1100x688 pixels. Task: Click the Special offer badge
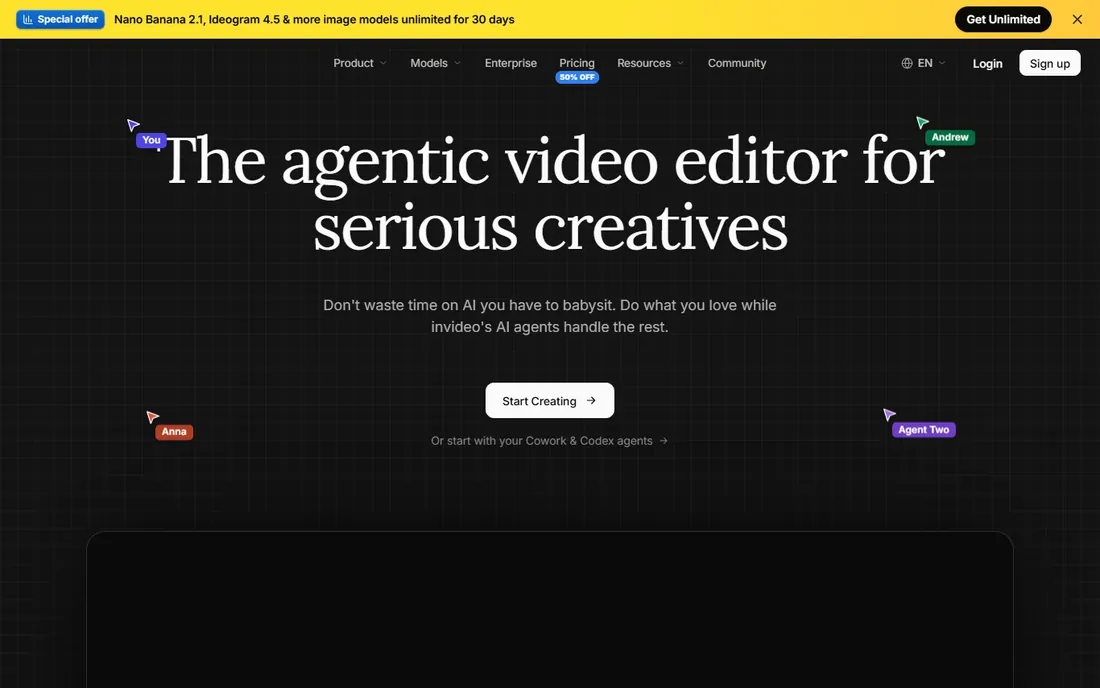coord(60,20)
